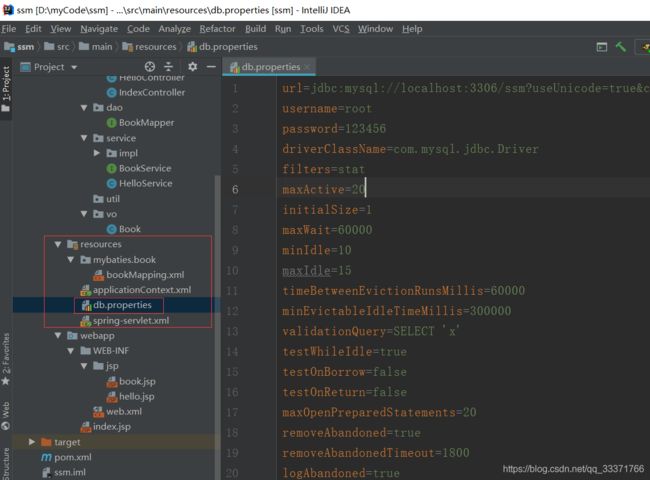The image size is (650, 480).
Task: Click the project structure window icon in toolbar
Action: click(601, 47)
